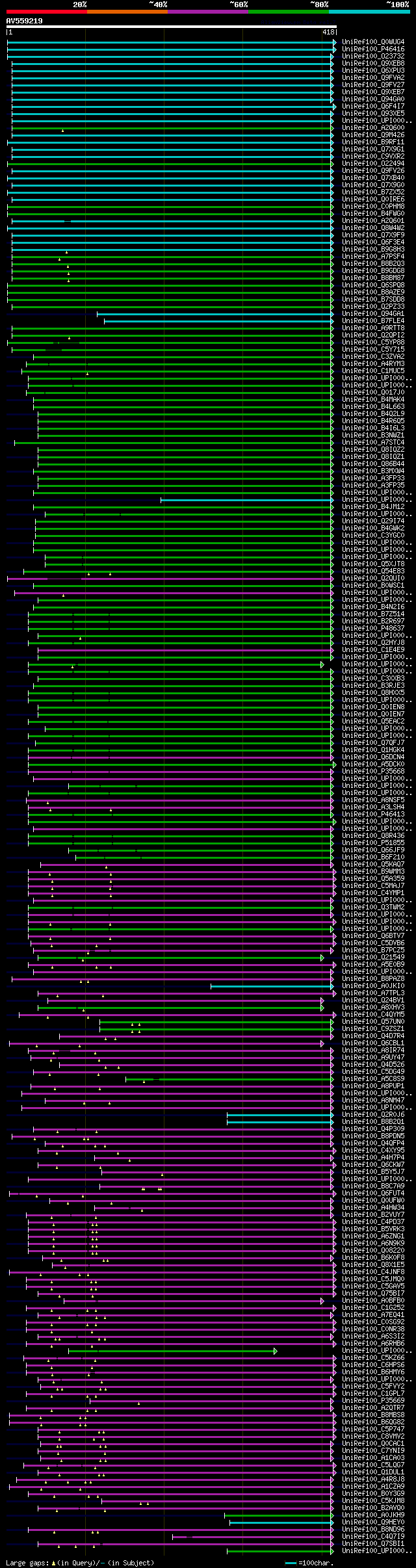Viewport: 416px width, 1568px height.
Task: Open hit UniRef100_C4YMP1
Action: click(x=373, y=893)
